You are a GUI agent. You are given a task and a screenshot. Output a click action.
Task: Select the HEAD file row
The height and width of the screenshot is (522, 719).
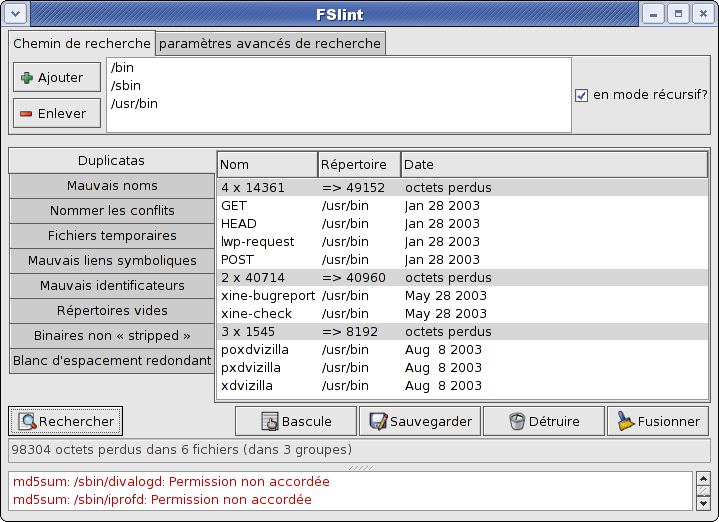(462, 223)
